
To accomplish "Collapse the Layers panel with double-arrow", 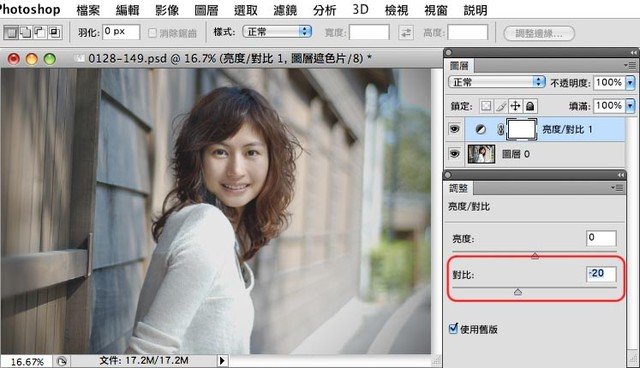I will click(633, 53).
